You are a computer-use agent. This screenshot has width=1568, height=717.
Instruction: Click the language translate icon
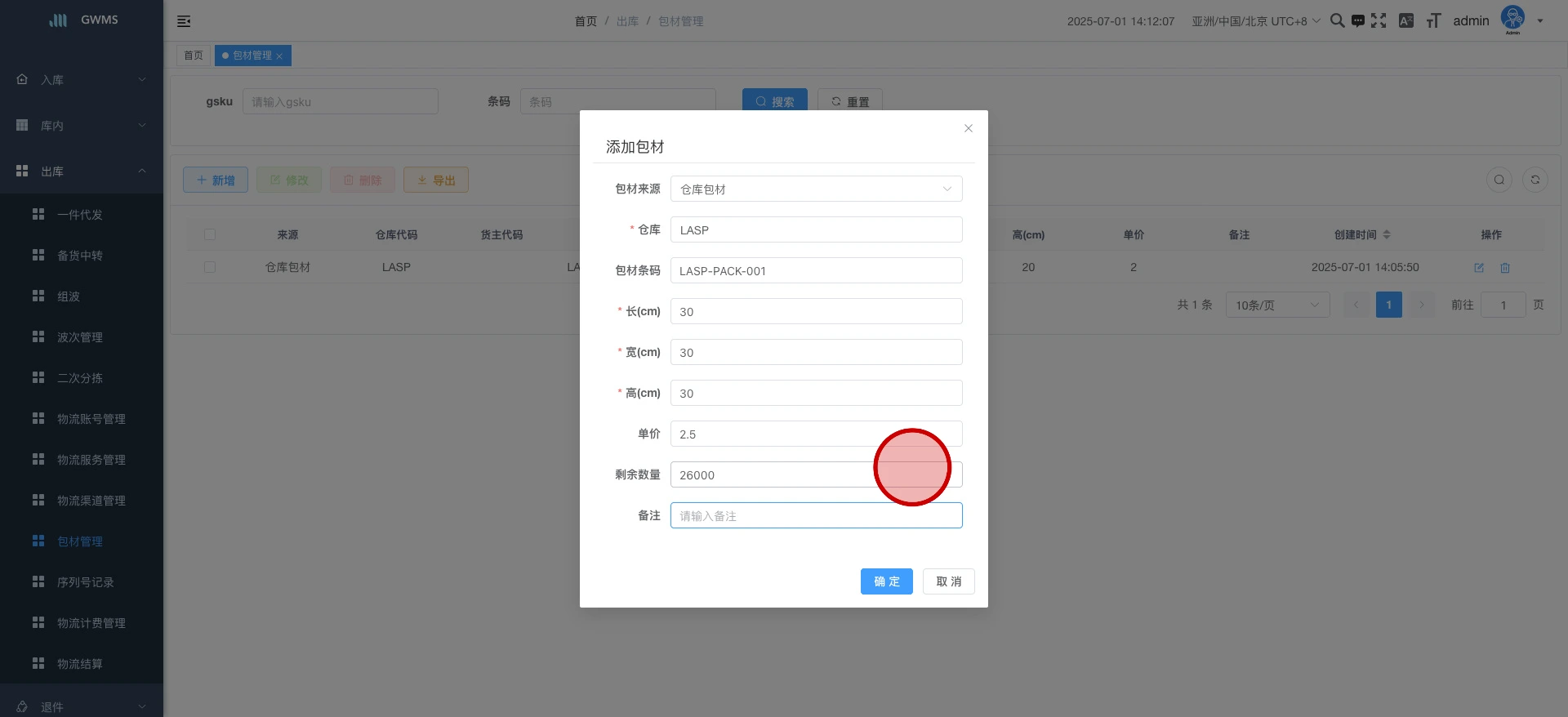pos(1405,20)
